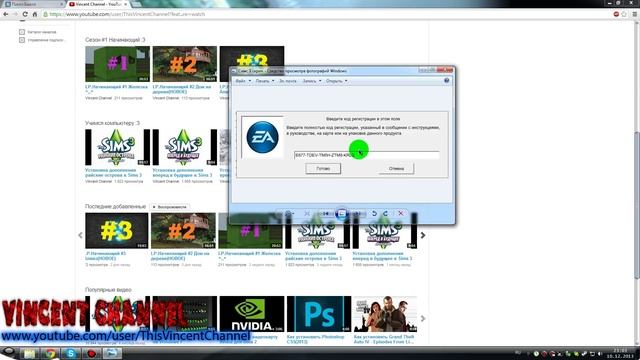Open the first Sims 3 video thumbnail
This screenshot has width=640, height=360.
pos(118,147)
